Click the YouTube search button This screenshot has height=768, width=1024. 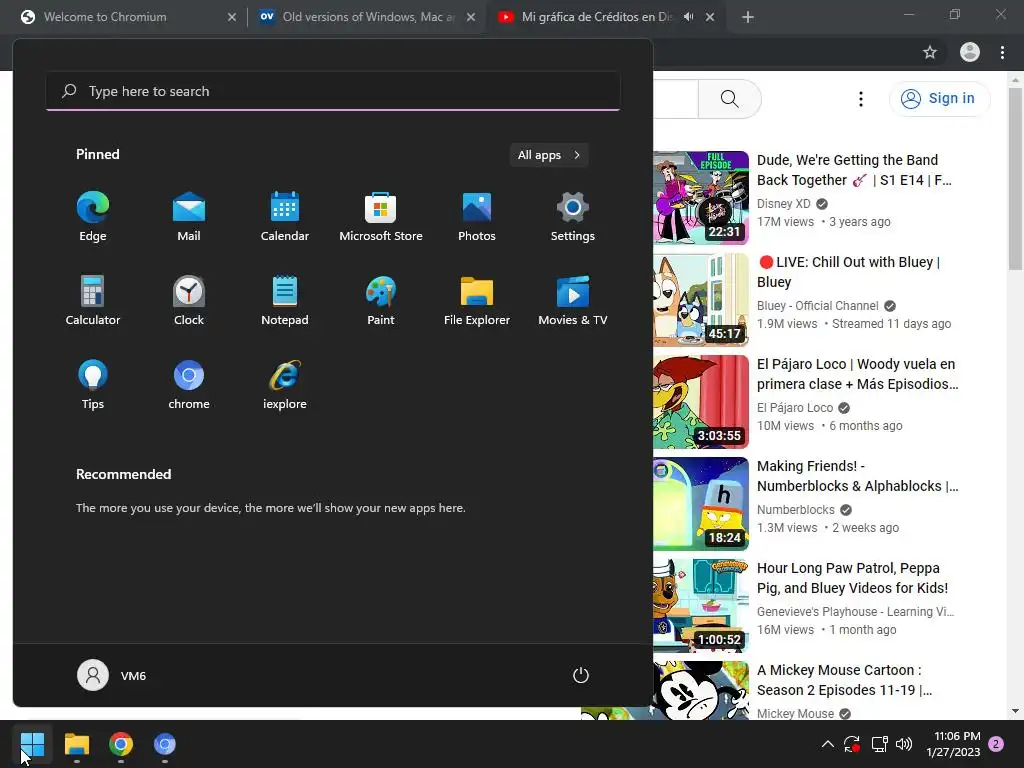pyautogui.click(x=729, y=99)
